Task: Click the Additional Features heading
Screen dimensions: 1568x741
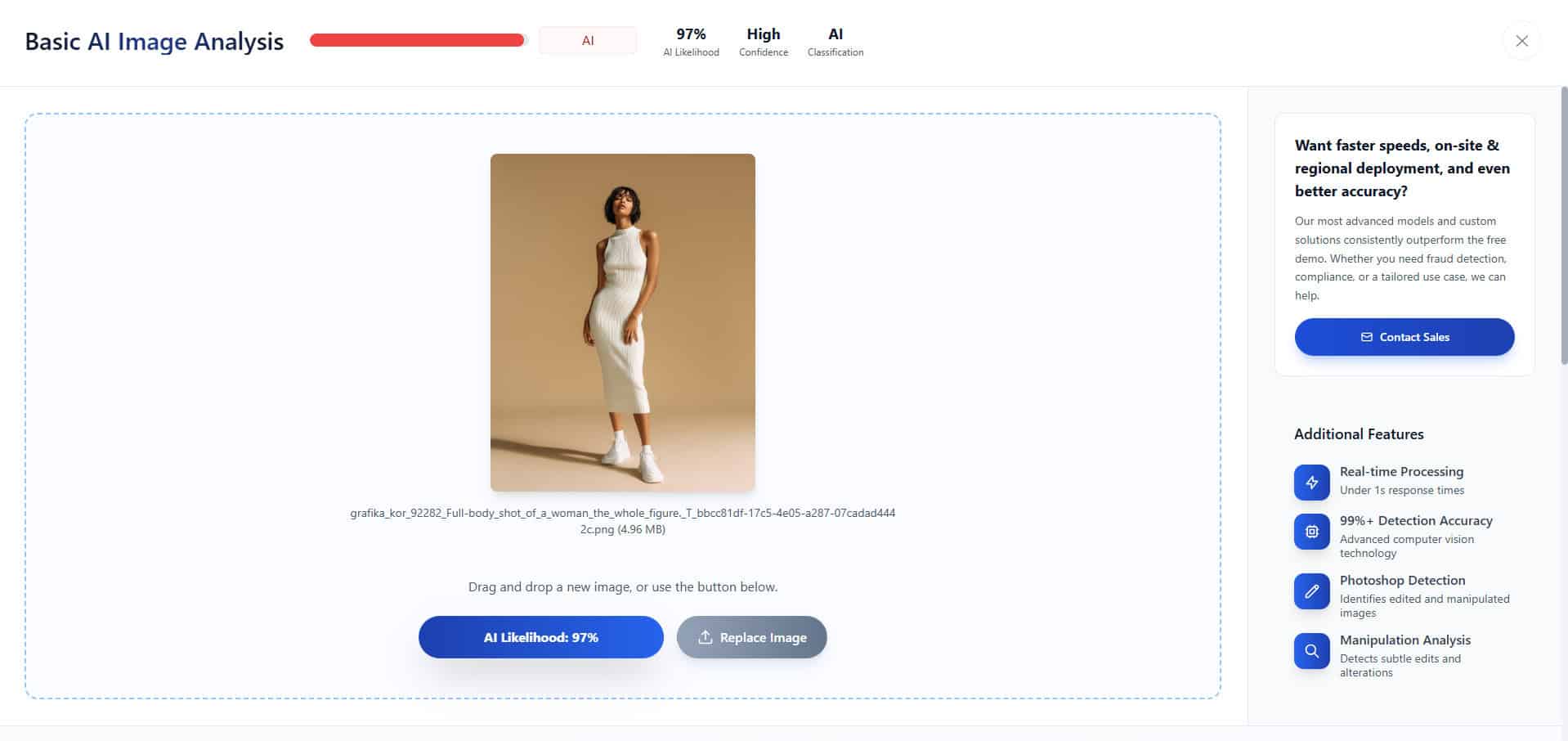Action: pyautogui.click(x=1359, y=434)
